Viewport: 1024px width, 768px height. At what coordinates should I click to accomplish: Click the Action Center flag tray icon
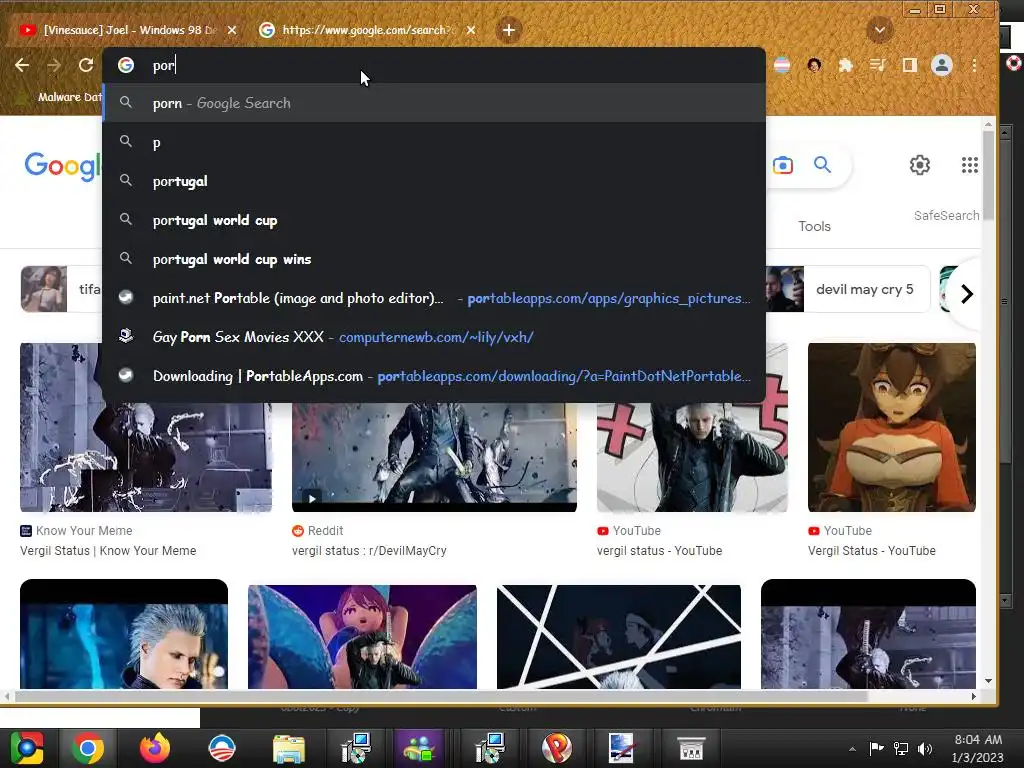(876, 748)
